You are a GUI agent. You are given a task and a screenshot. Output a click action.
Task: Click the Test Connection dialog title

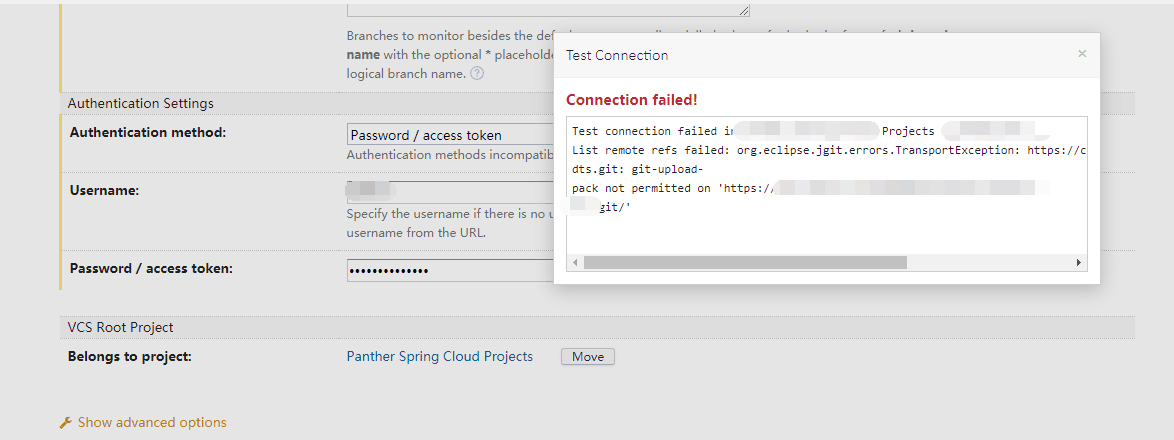pyautogui.click(x=617, y=55)
